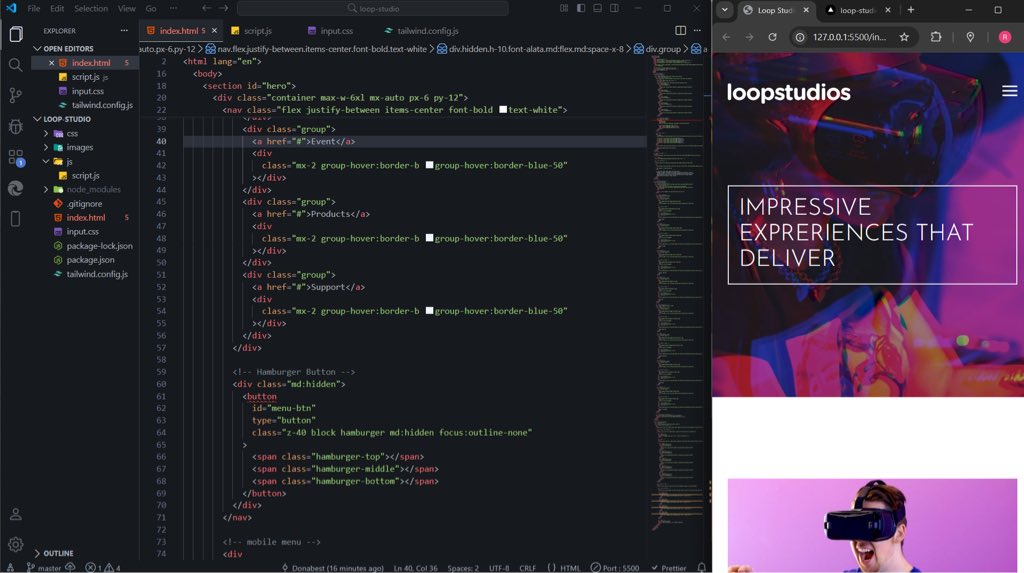
Task: Open the hamburger menu on loopstudios page
Action: (1009, 91)
